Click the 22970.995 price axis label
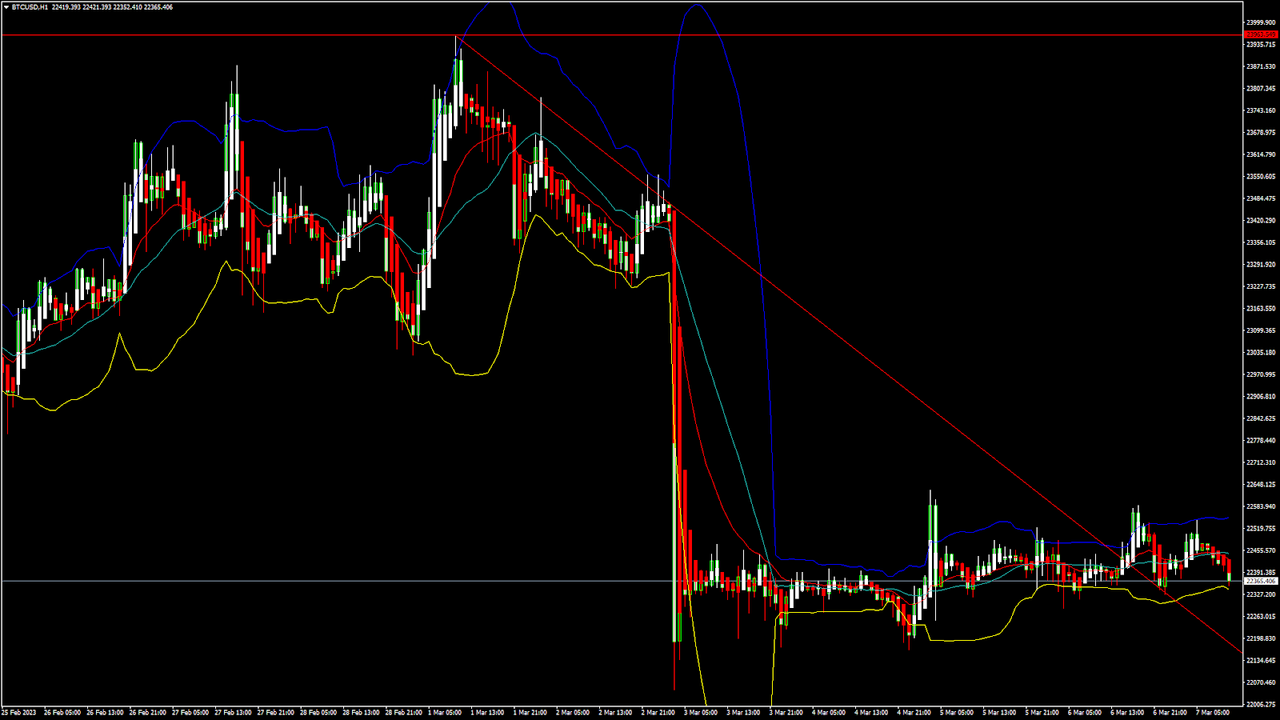Screen dimensions: 1280x720 [x=1260, y=374]
